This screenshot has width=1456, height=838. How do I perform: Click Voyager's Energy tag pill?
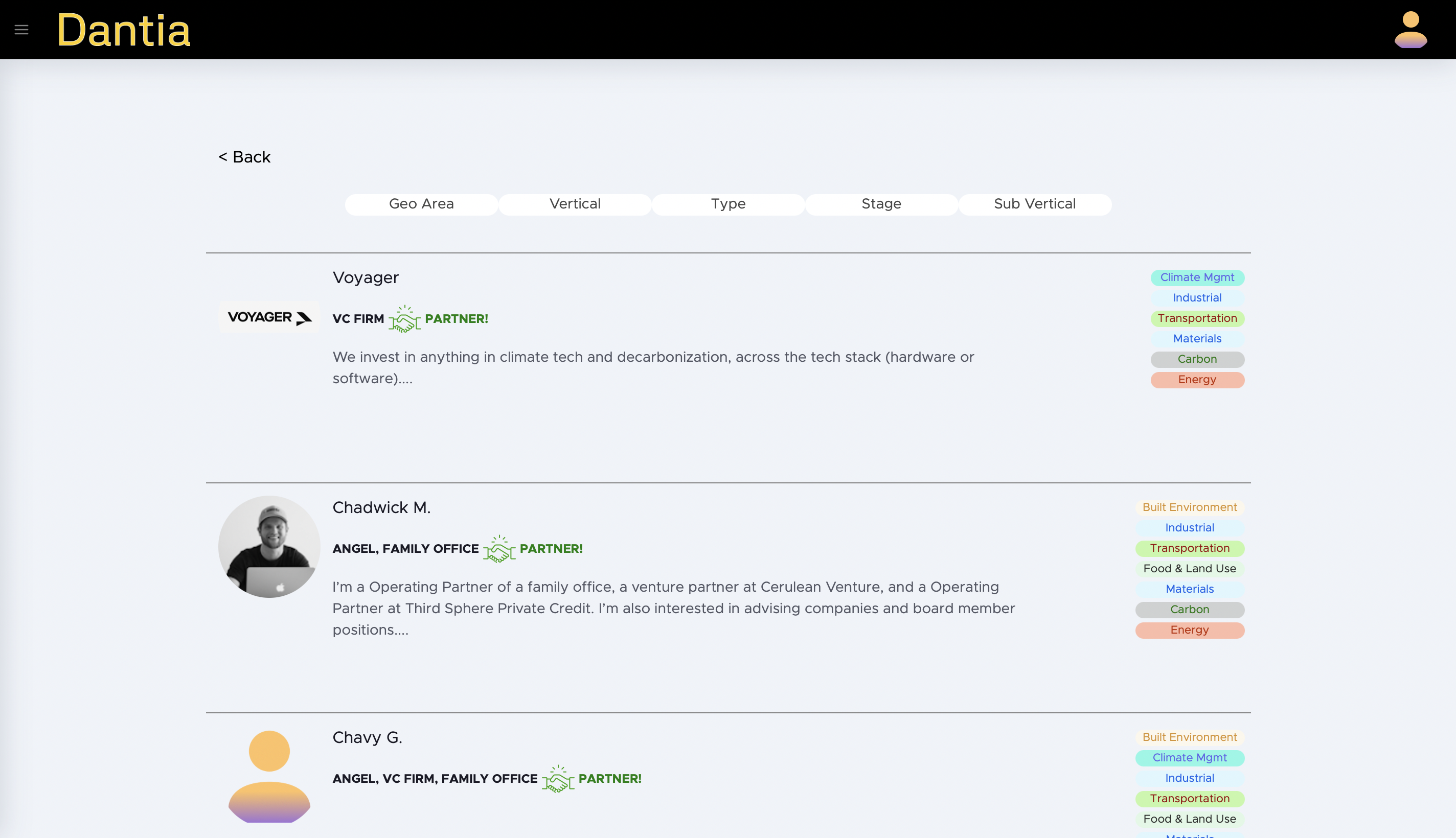1197,380
